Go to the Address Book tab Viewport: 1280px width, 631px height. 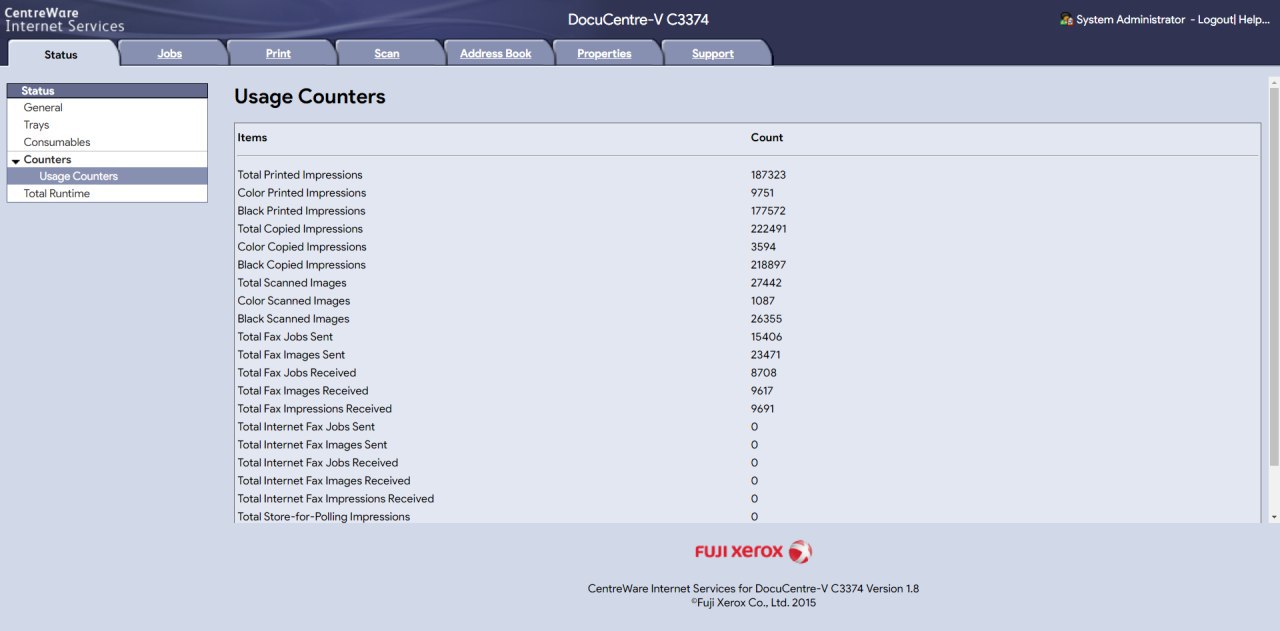pos(495,54)
